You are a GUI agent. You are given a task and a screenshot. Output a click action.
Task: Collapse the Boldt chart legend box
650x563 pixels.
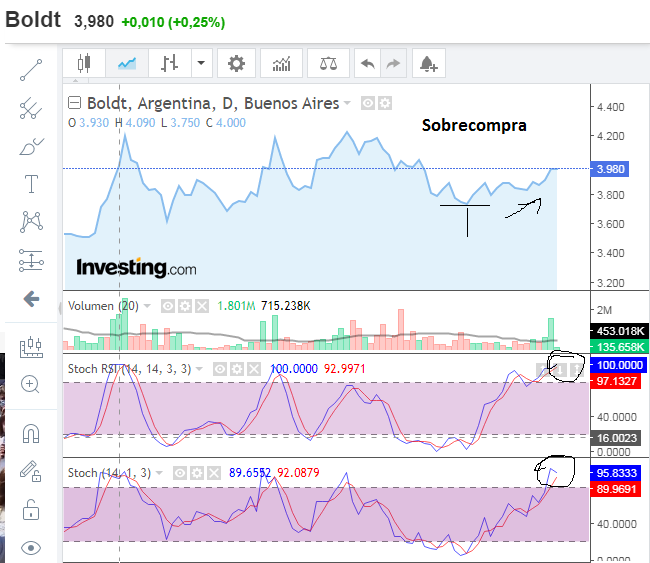pos(75,103)
